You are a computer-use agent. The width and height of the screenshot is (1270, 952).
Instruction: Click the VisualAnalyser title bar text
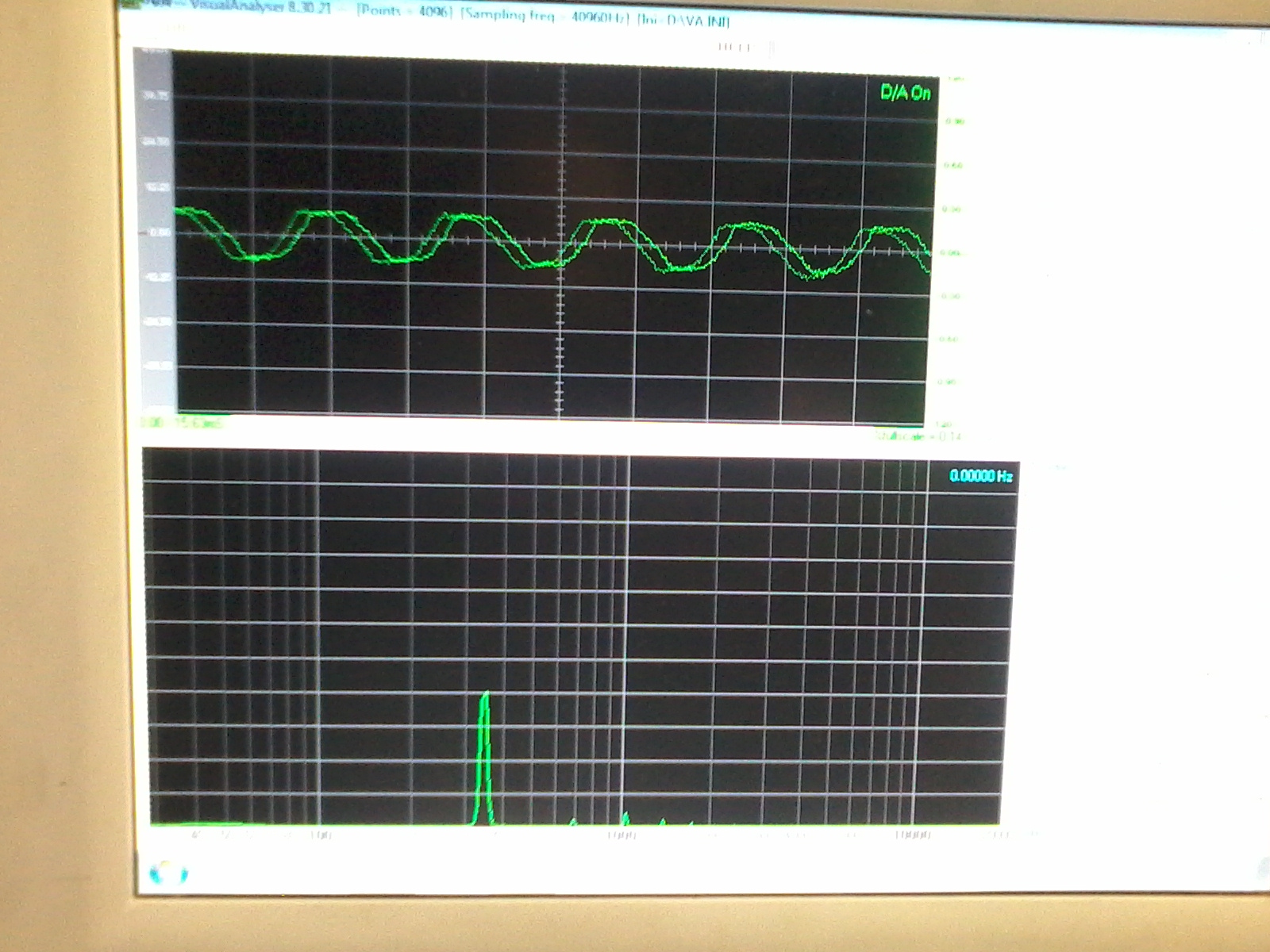pyautogui.click(x=260, y=7)
